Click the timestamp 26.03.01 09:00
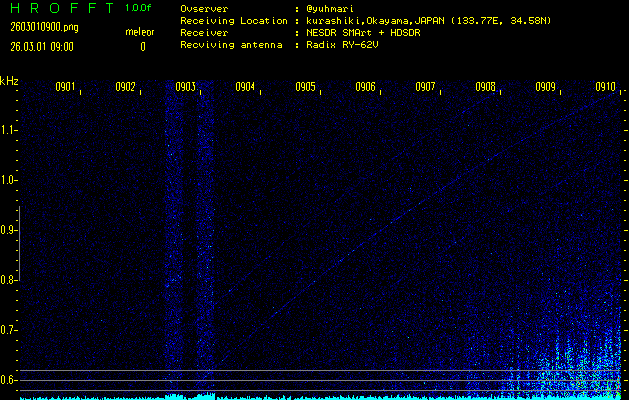The height and width of the screenshot is (400, 629). click(x=42, y=47)
